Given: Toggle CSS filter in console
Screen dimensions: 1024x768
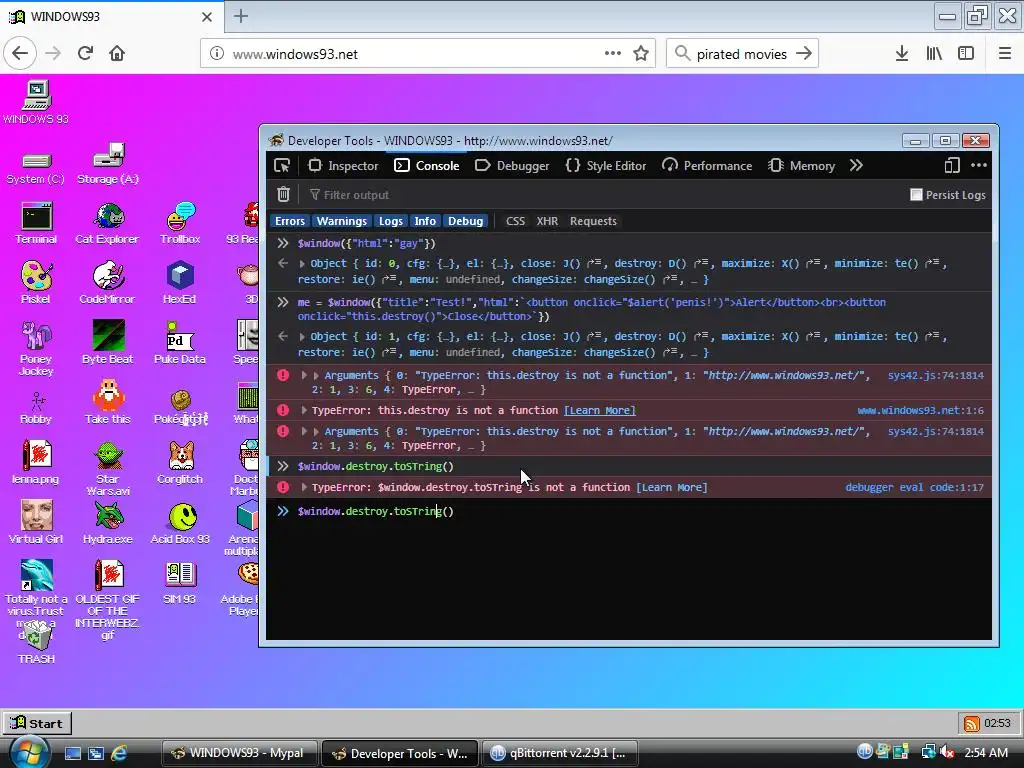Looking at the screenshot, I should click(515, 221).
